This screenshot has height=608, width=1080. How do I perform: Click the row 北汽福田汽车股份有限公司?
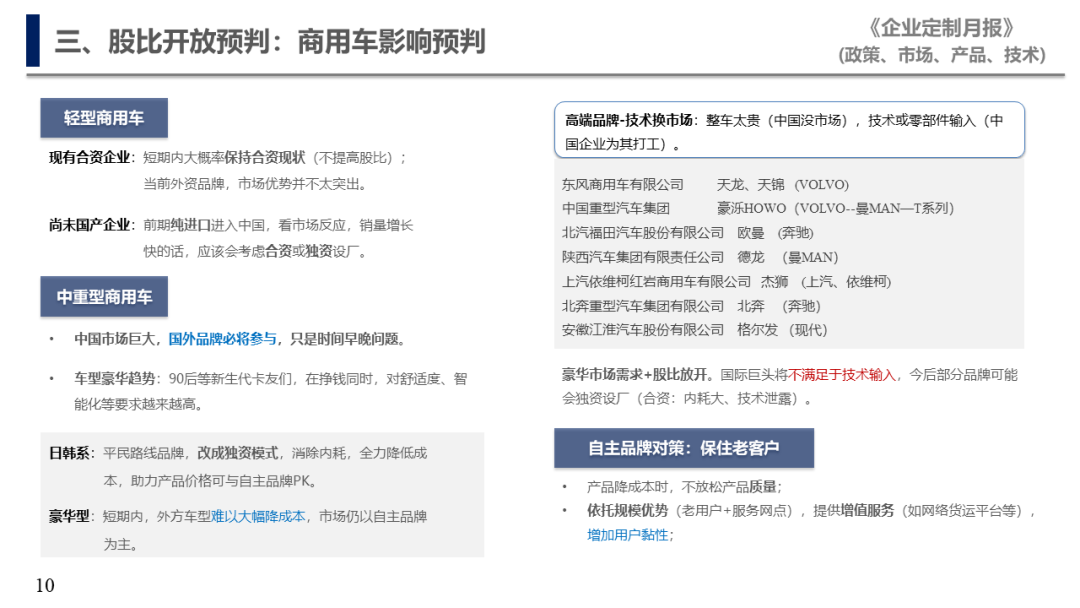coord(643,233)
